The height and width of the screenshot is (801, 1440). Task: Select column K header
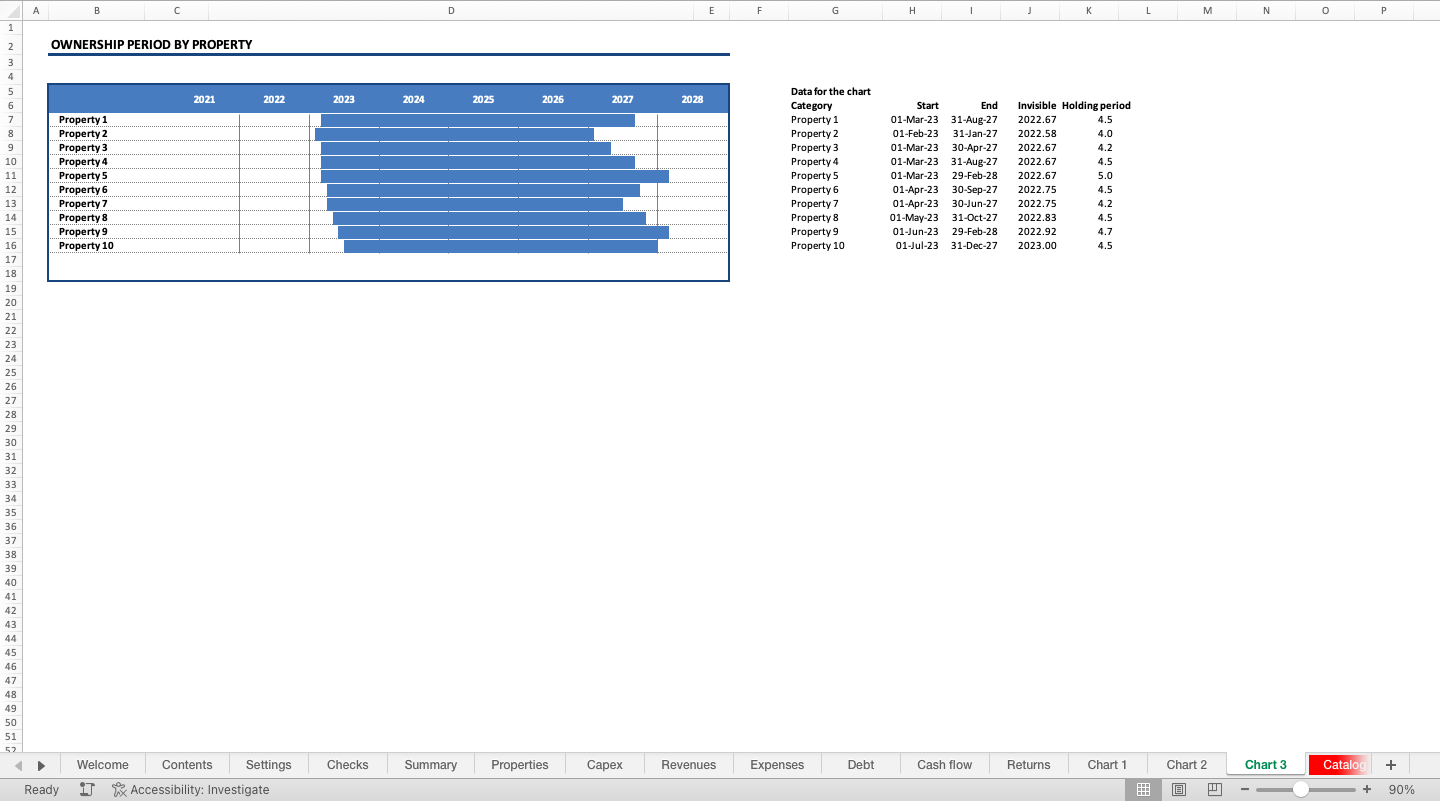pos(1089,10)
